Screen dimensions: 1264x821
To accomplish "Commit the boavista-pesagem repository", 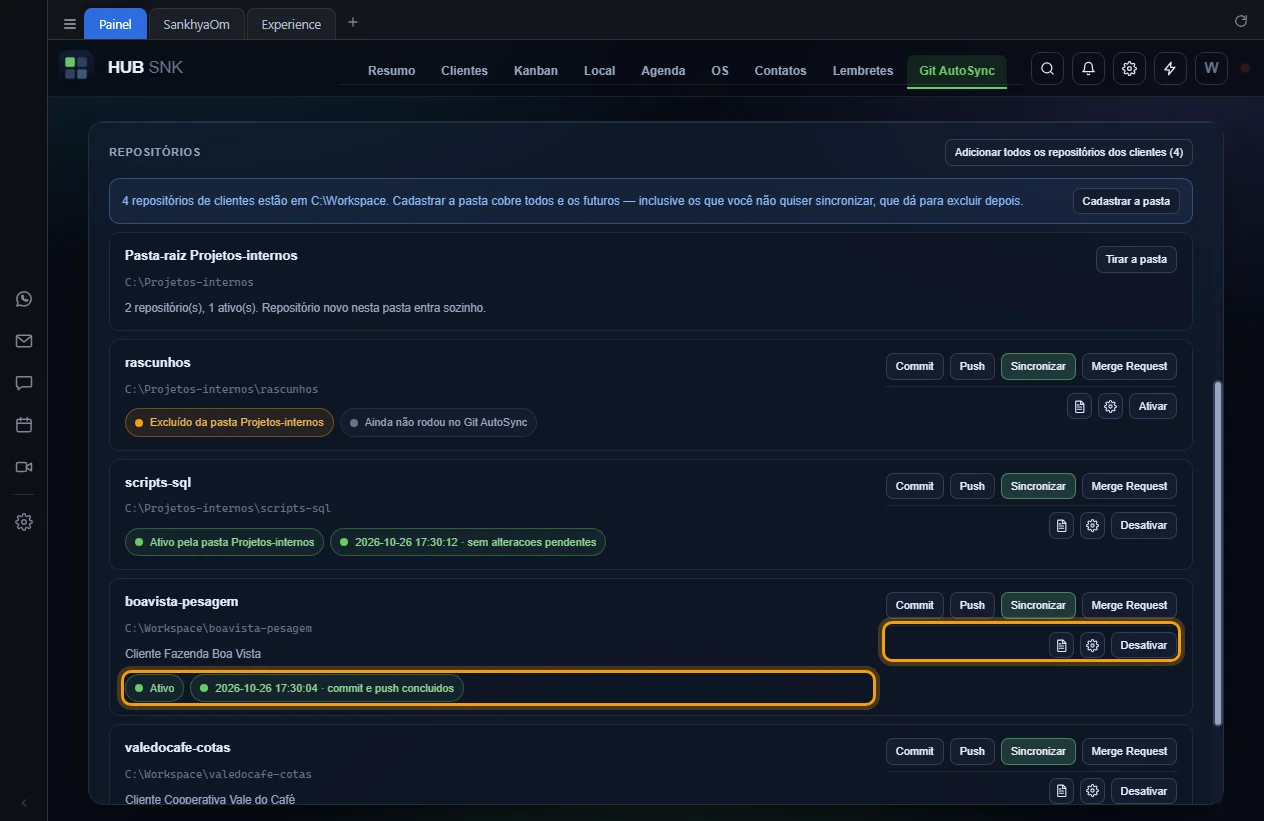I will pos(914,605).
